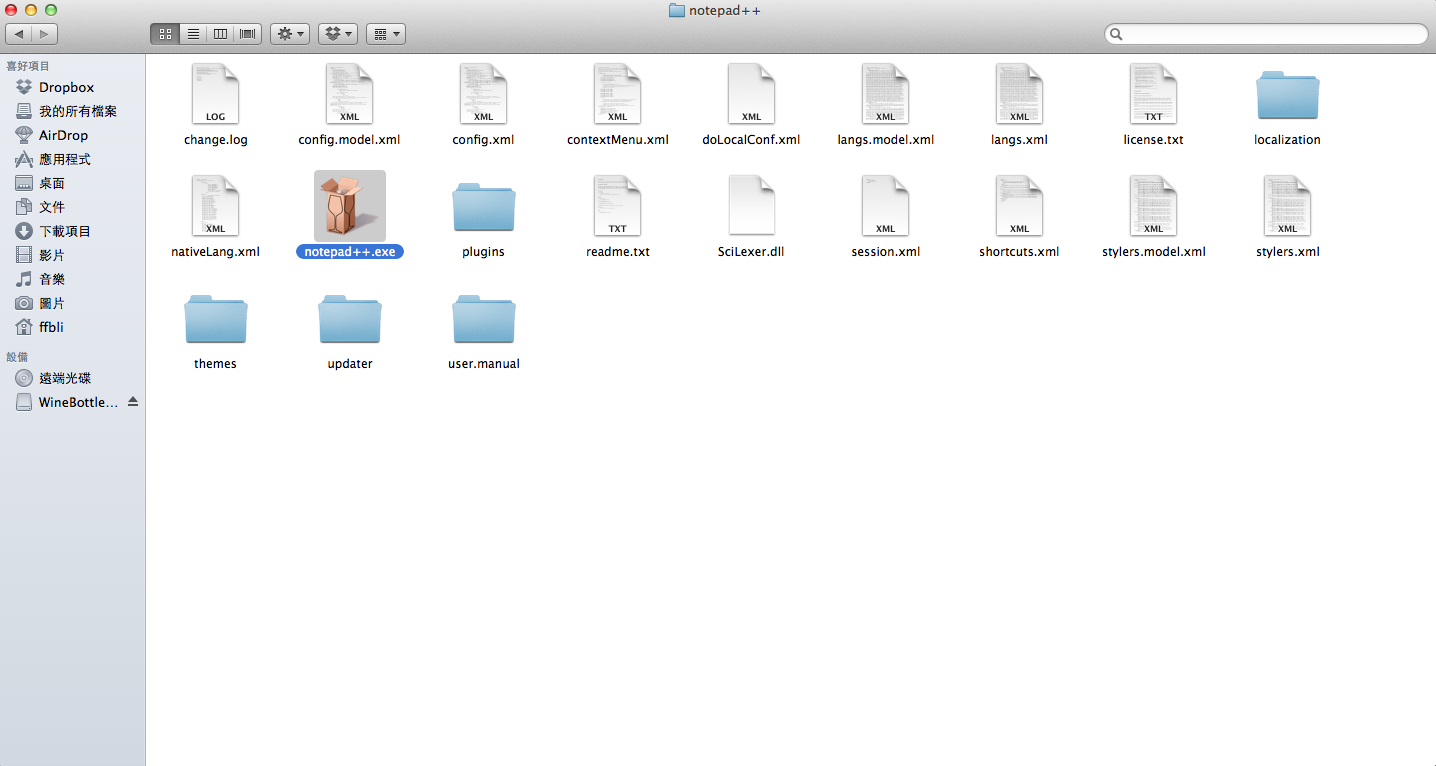Screen dimensions: 1436x766
Task: Switch to column view
Action: [x=219, y=33]
